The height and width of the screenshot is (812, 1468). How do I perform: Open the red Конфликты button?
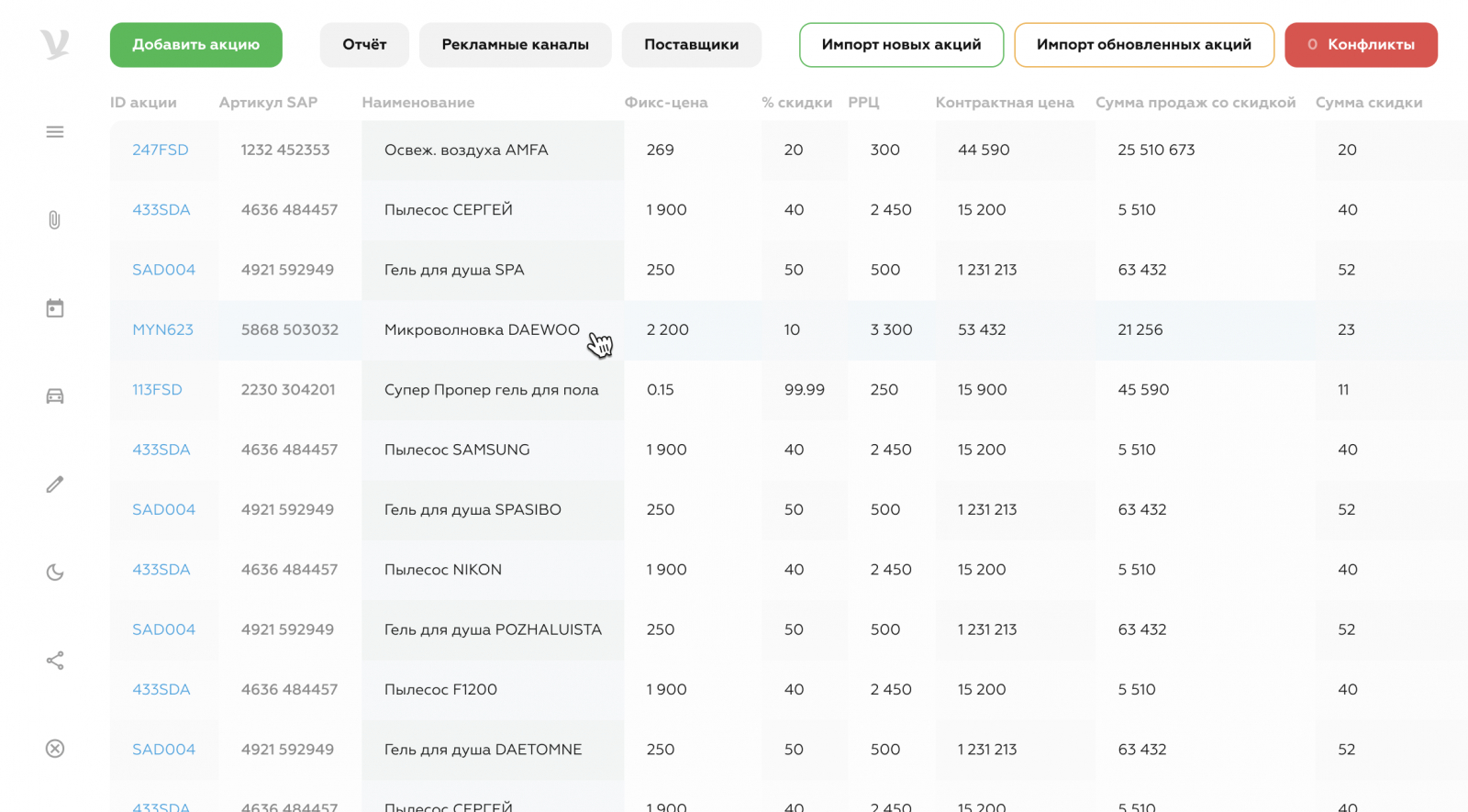tap(1361, 45)
